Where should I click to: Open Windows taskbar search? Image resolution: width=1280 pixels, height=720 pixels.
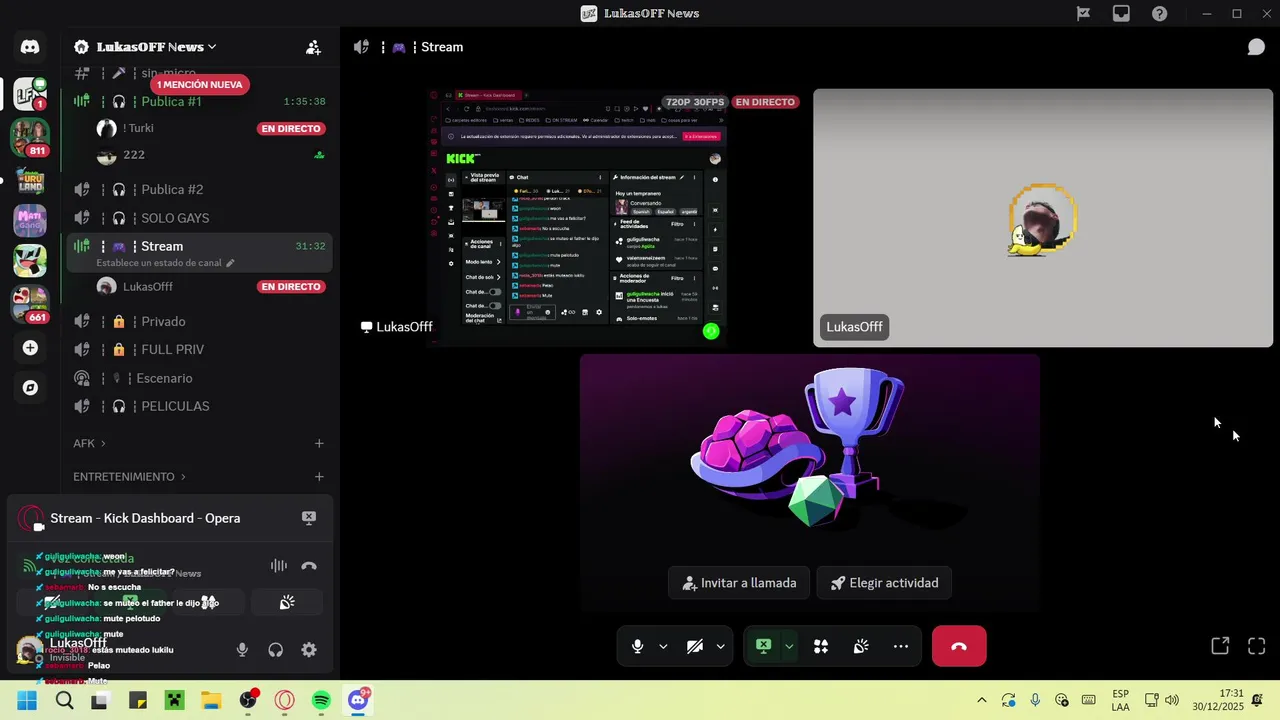(x=64, y=700)
